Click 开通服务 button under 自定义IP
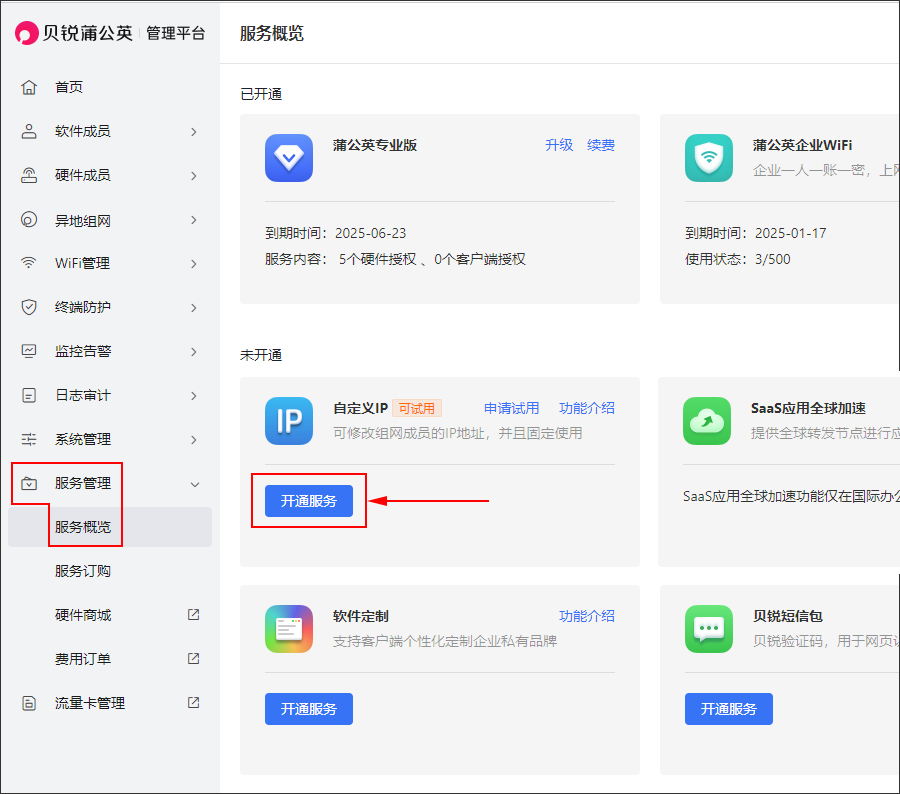Image resolution: width=900 pixels, height=794 pixels. (x=309, y=501)
